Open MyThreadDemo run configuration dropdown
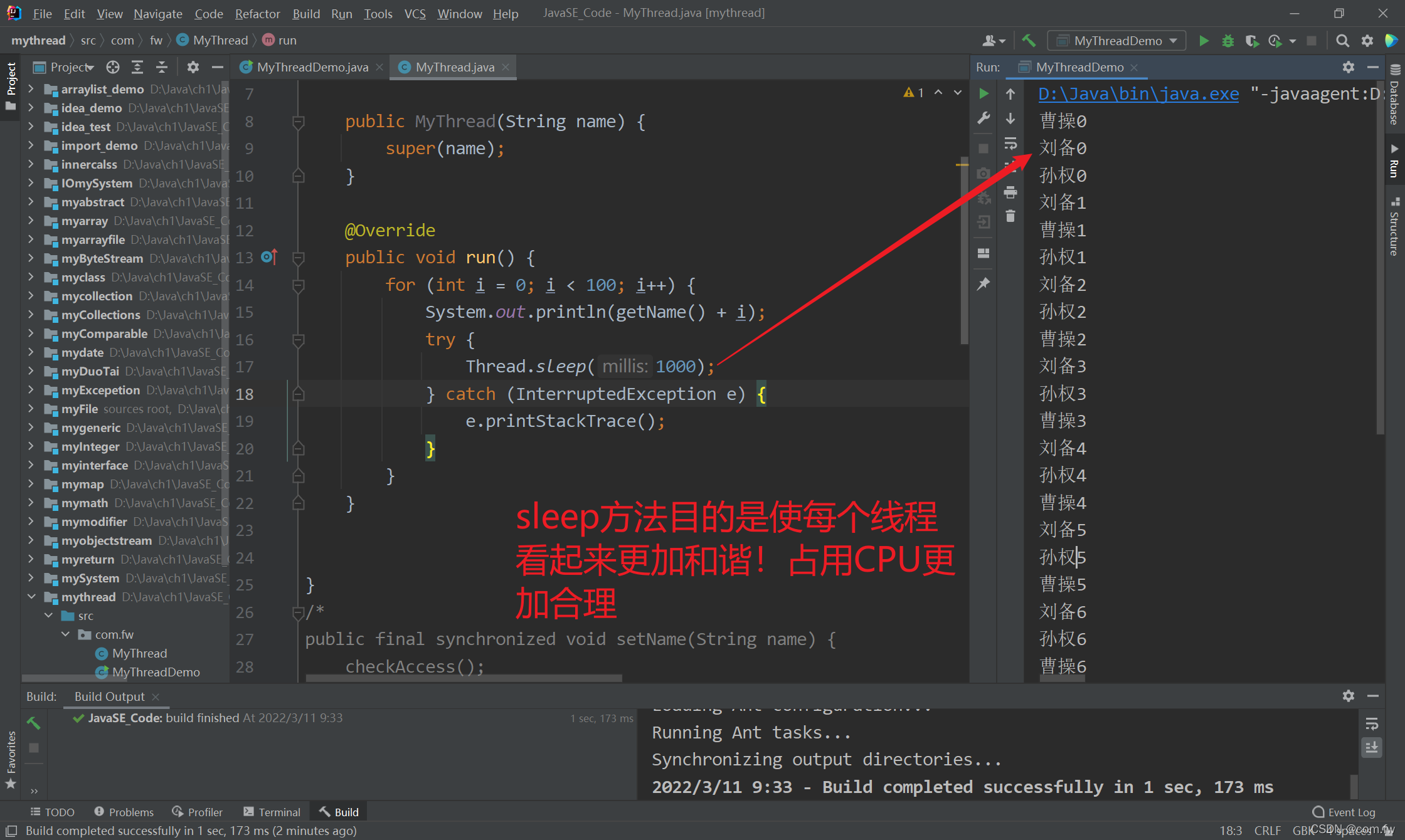This screenshot has height=840, width=1405. click(x=1117, y=41)
